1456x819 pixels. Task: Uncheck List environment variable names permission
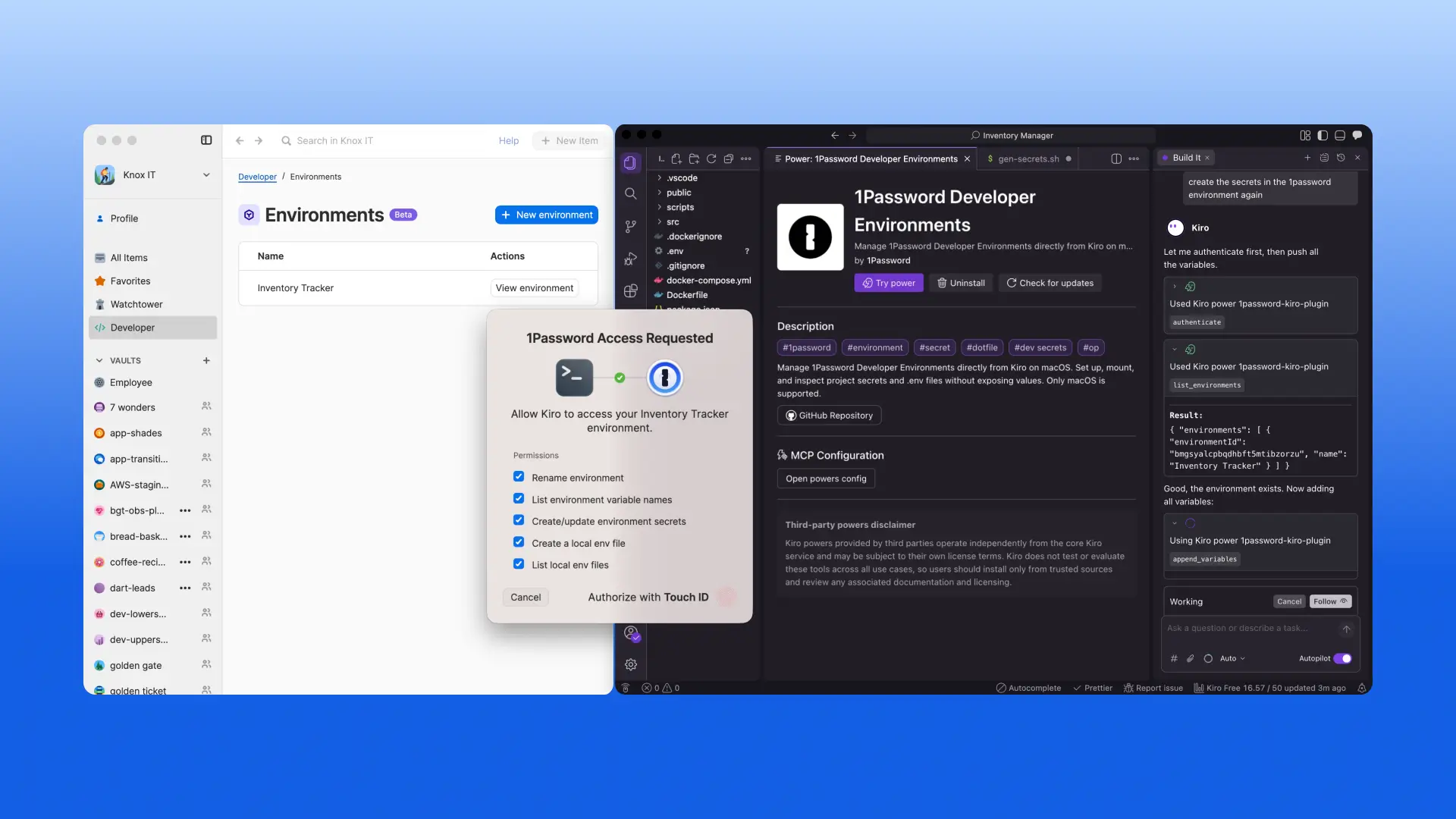pyautogui.click(x=519, y=498)
